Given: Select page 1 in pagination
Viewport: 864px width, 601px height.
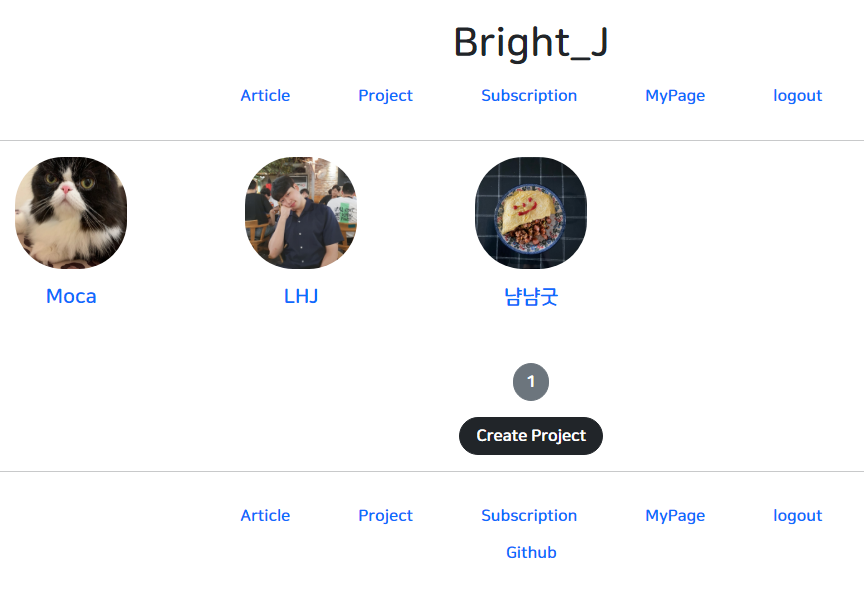Looking at the screenshot, I should [x=530, y=381].
